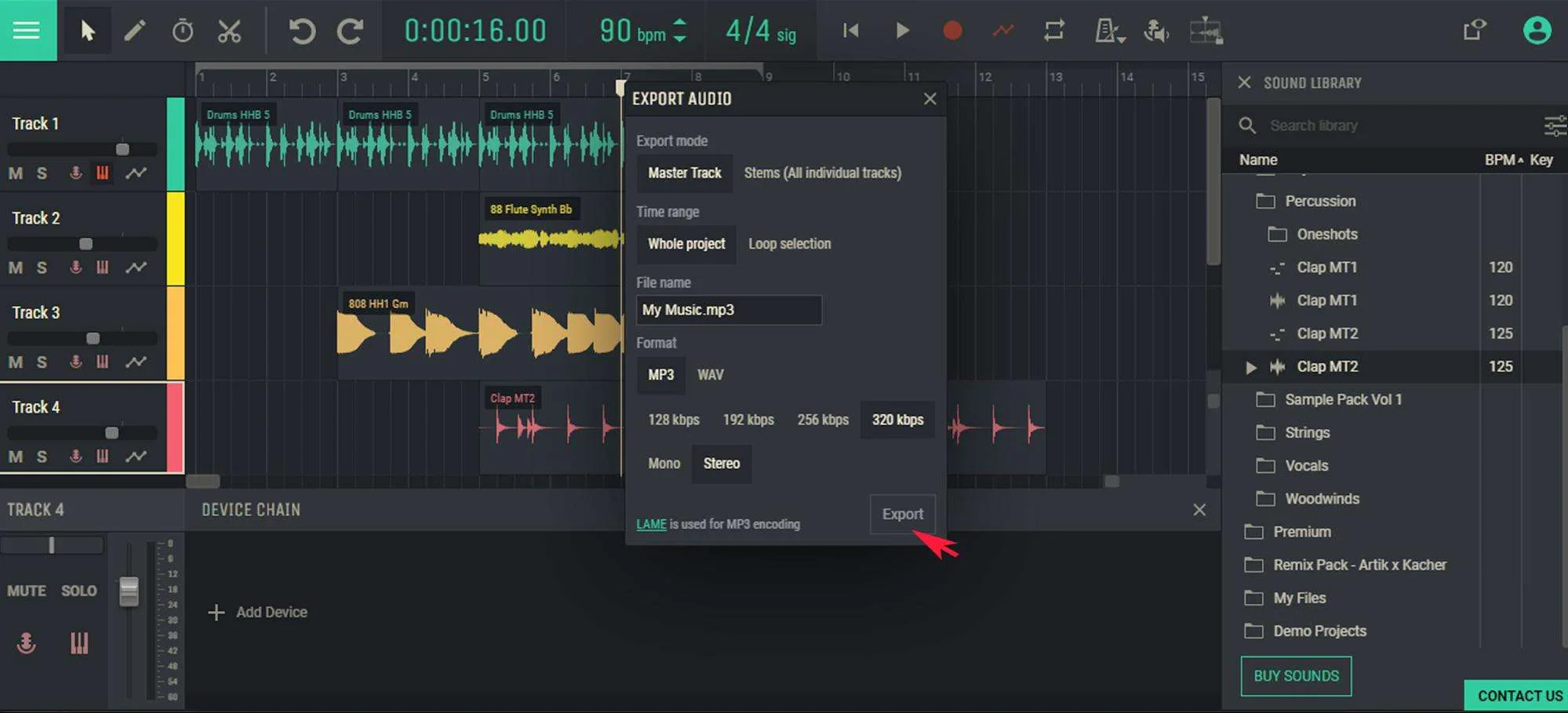The height and width of the screenshot is (713, 1568).
Task: Open the Percussion folder
Action: pyautogui.click(x=1306, y=201)
